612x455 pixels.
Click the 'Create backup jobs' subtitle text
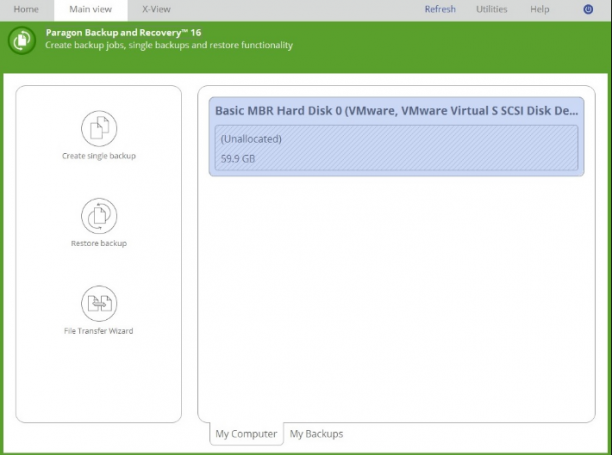click(169, 45)
